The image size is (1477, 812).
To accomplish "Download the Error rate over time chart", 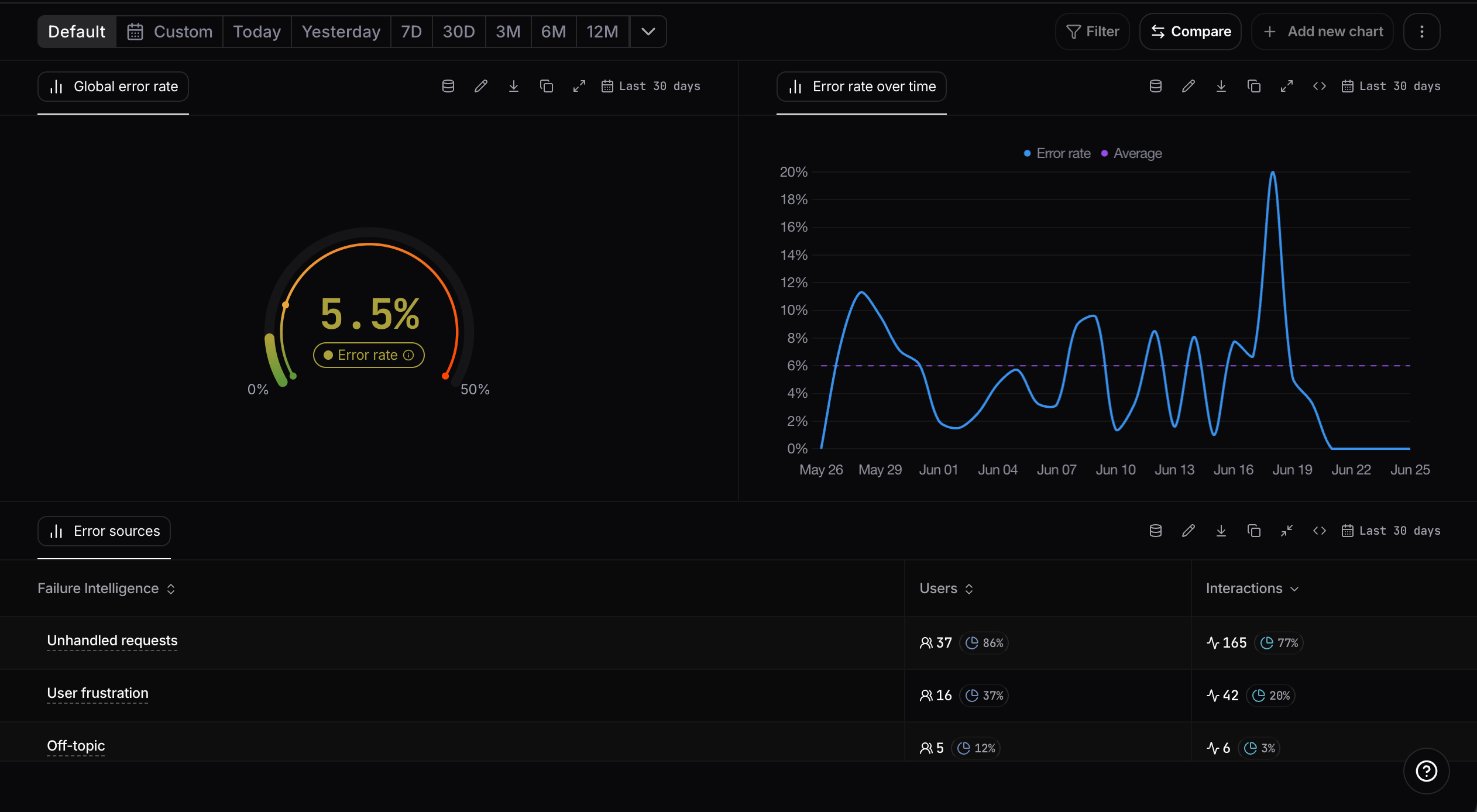I will 1221,87.
